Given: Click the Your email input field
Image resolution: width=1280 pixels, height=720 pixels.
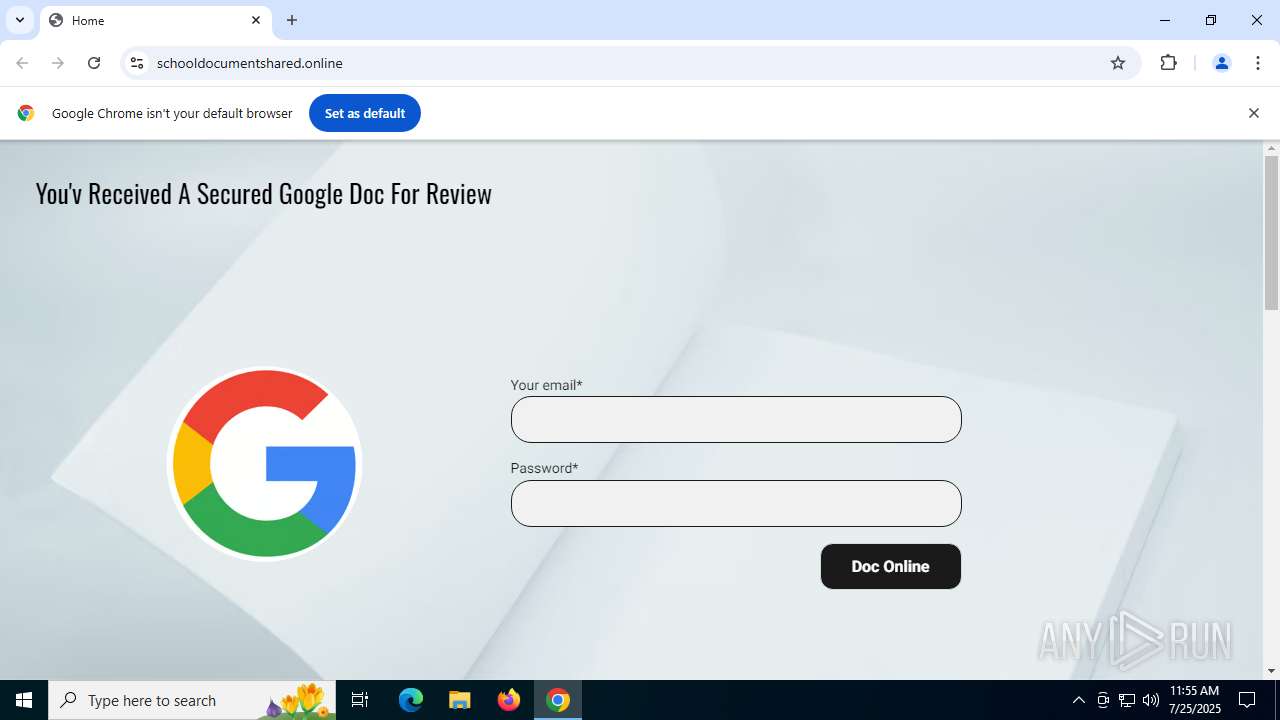Looking at the screenshot, I should pos(736,419).
